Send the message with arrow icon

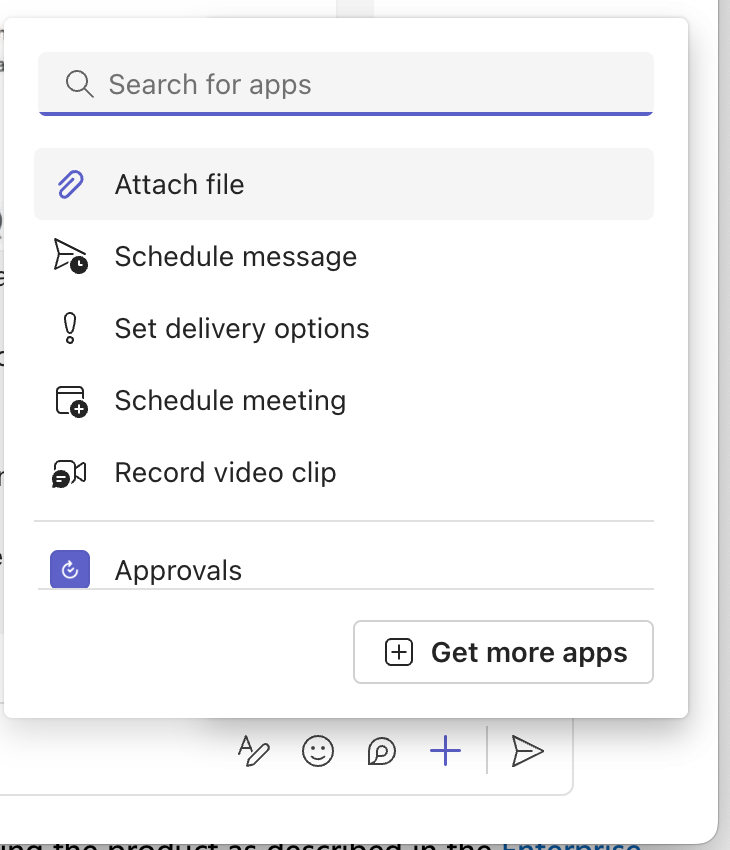[527, 751]
